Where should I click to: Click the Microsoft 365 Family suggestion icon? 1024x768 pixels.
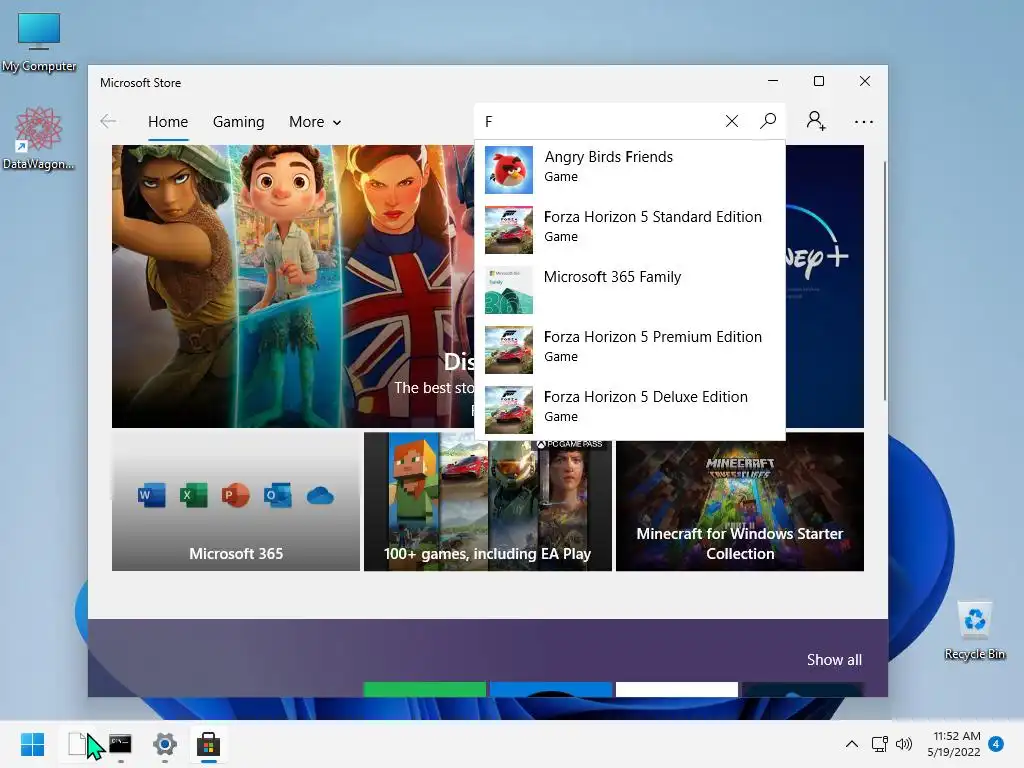(x=509, y=290)
